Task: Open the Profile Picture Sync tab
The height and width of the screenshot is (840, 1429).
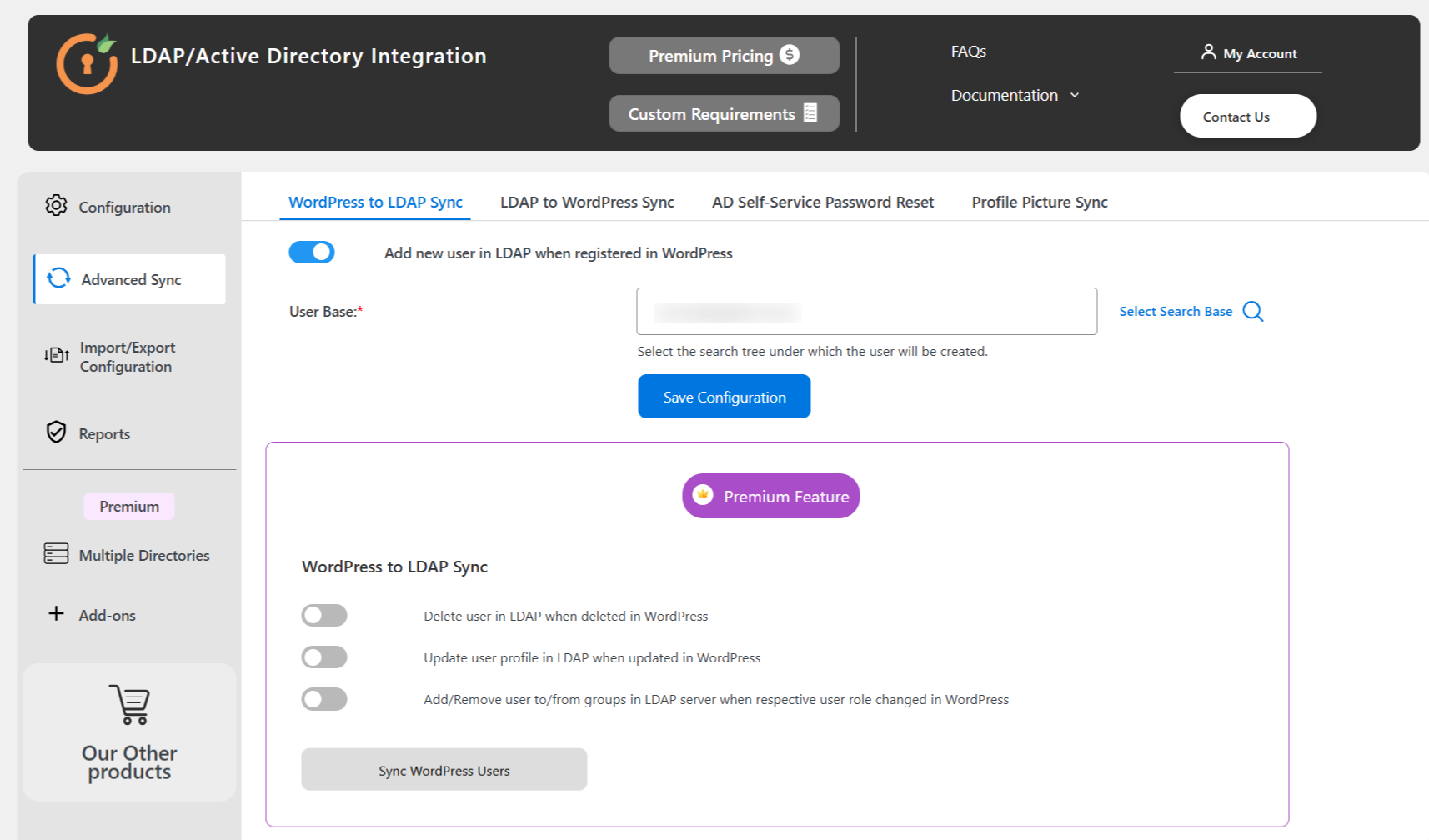Action: pos(1039,202)
